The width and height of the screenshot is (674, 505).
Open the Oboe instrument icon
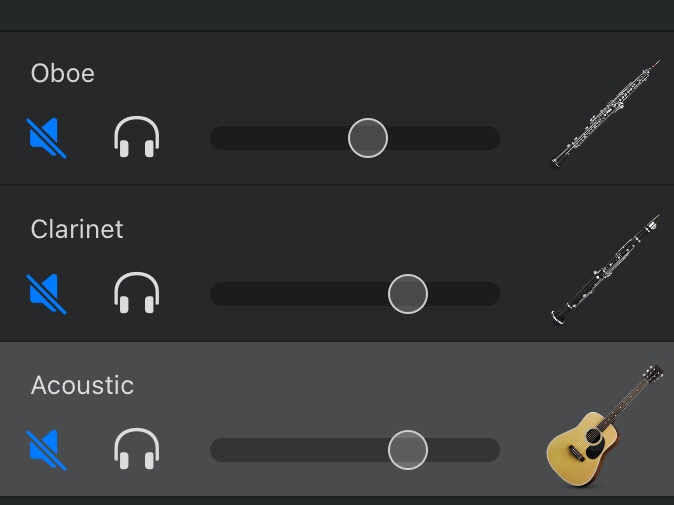[x=606, y=113]
